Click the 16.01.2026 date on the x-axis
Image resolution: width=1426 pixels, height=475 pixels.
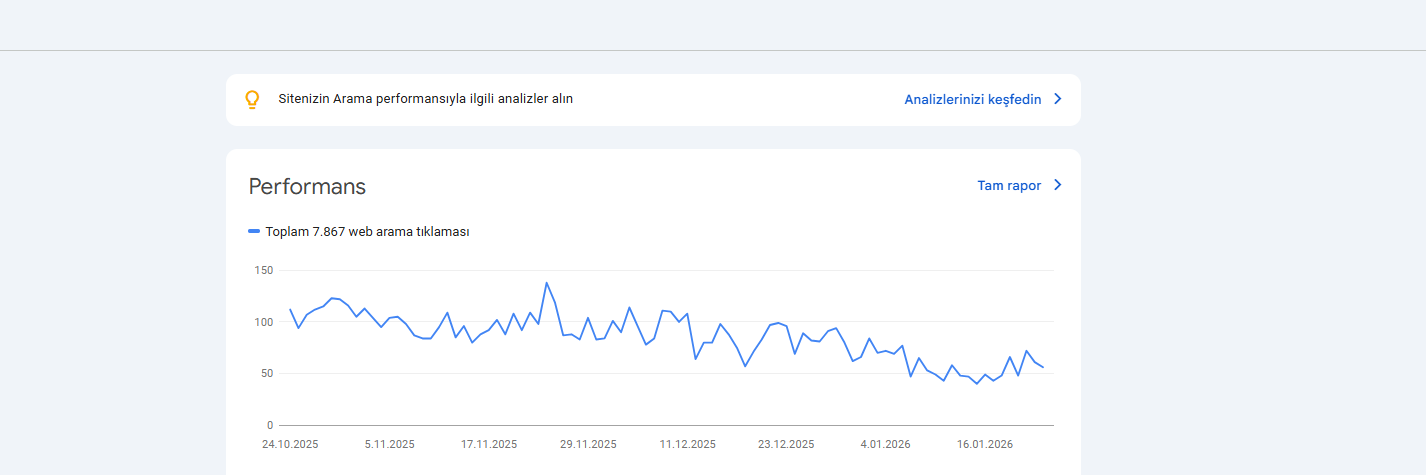(x=985, y=445)
